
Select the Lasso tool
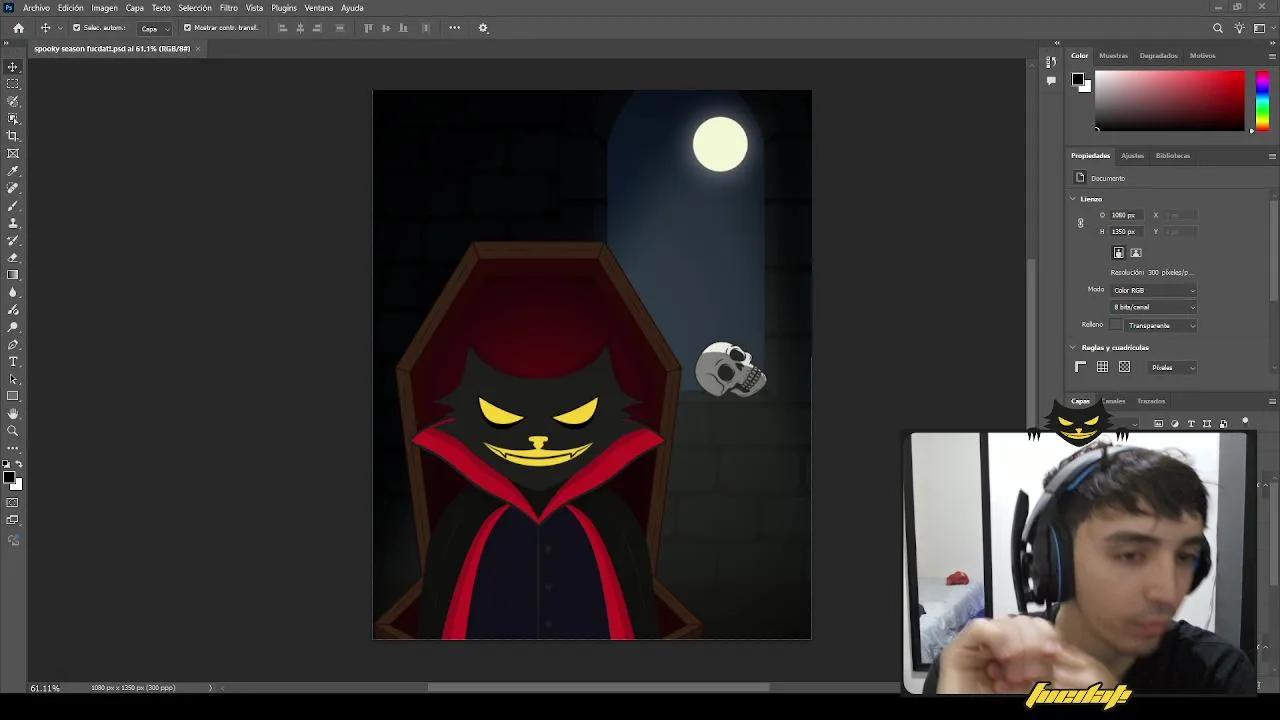point(13,101)
